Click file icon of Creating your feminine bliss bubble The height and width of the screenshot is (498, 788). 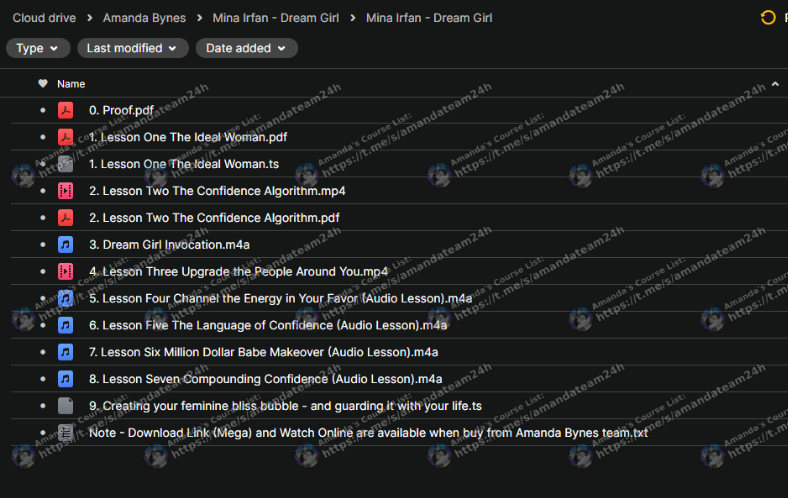[65, 406]
